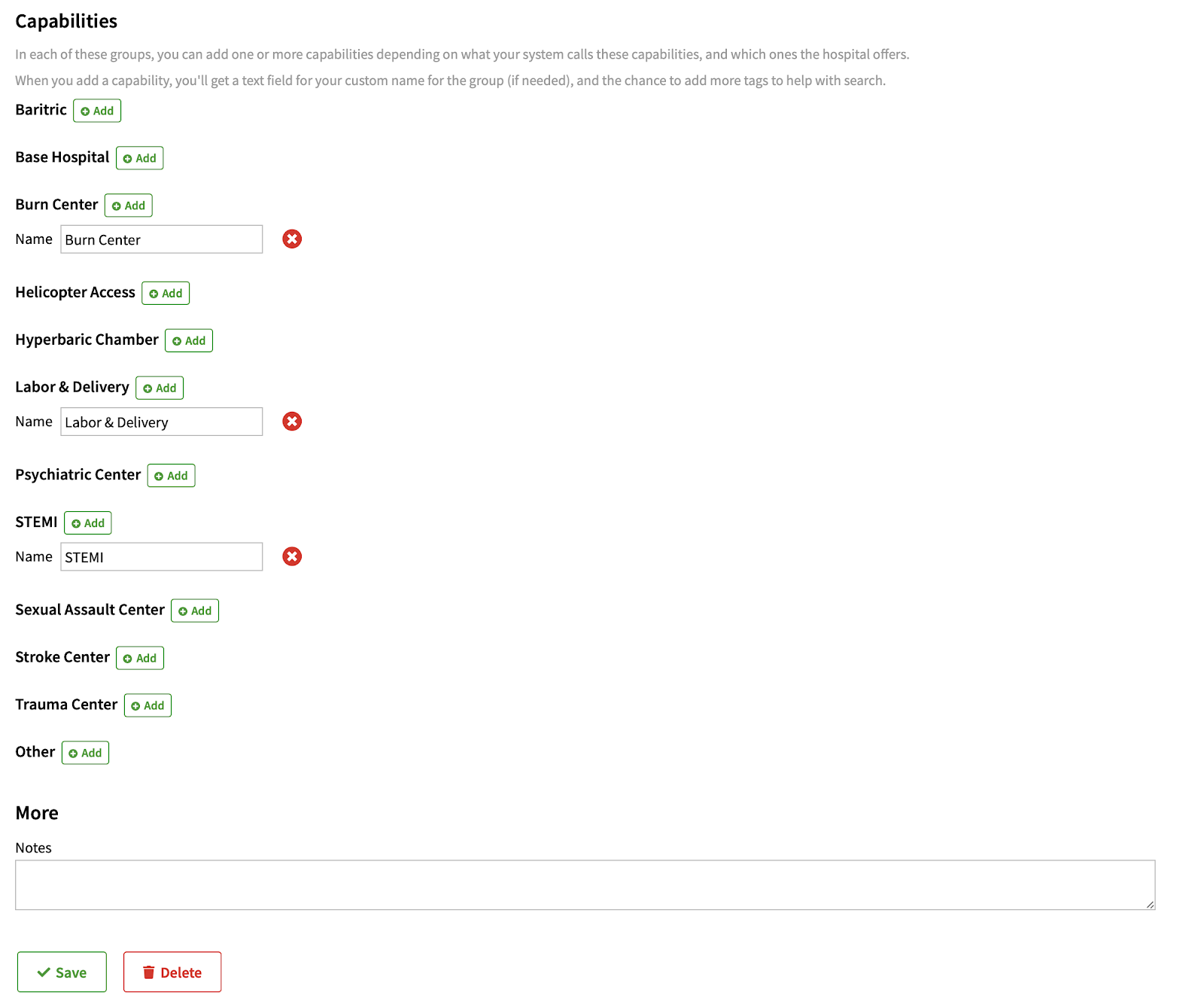Save the hospital capabilities form
Image resolution: width=1204 pixels, height=1008 pixels.
coord(62,972)
